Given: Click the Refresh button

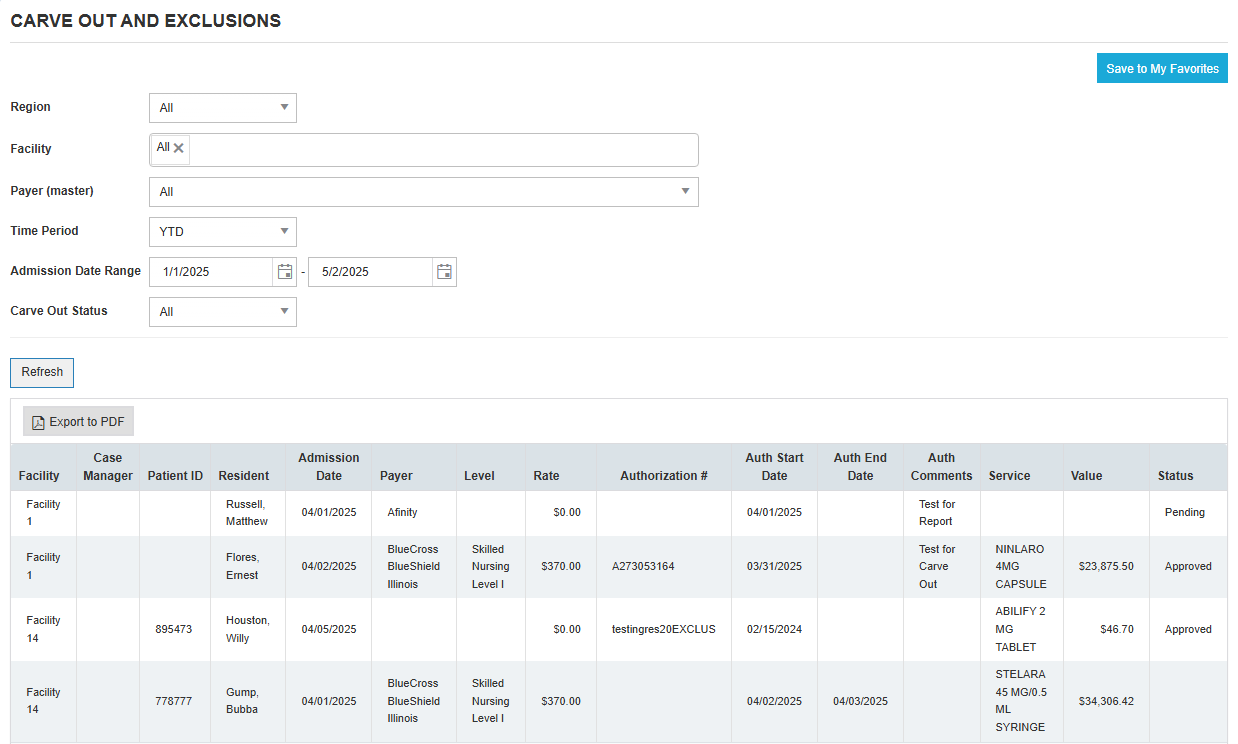Looking at the screenshot, I should click(x=42, y=372).
